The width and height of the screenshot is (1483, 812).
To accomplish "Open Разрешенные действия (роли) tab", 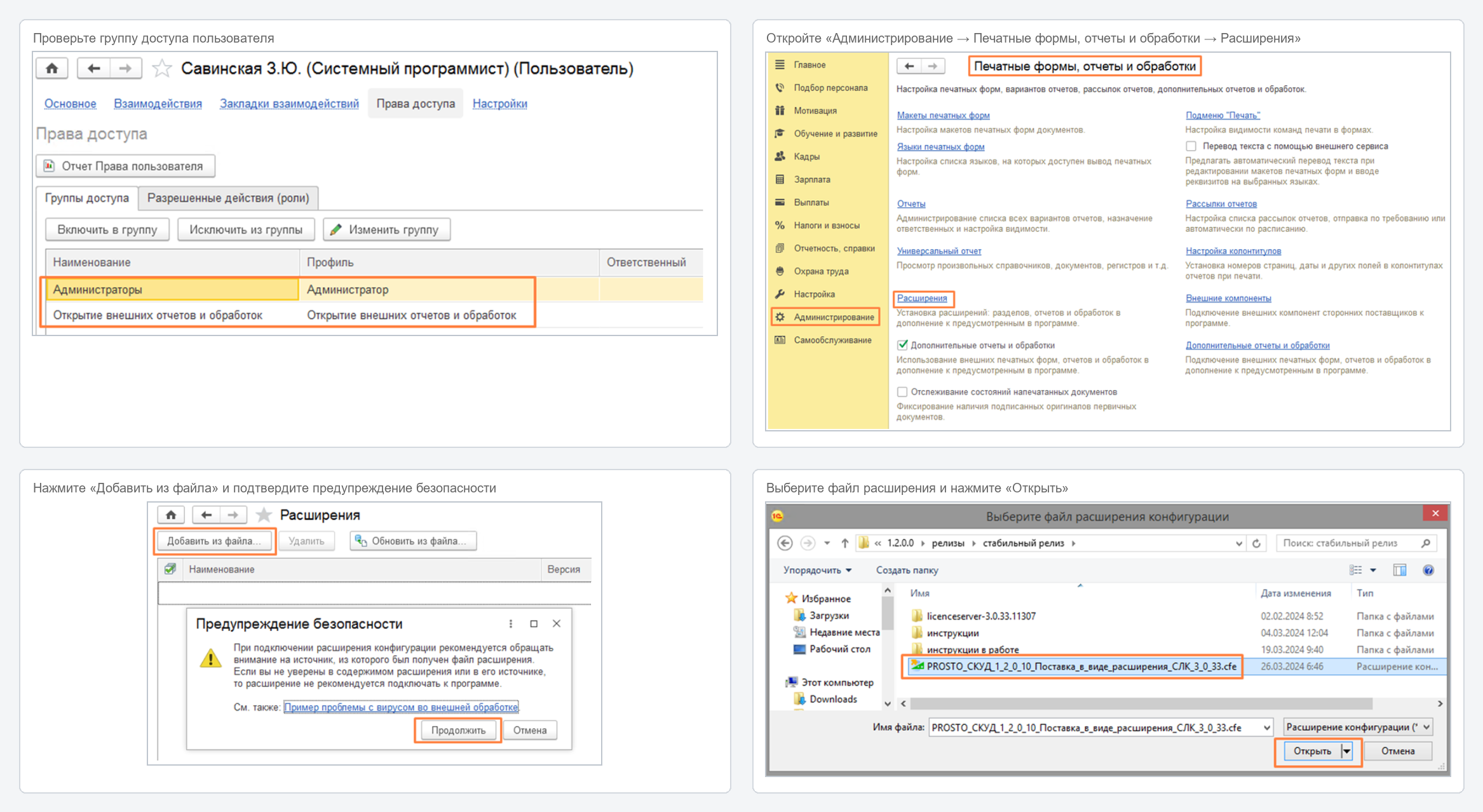I will click(228, 198).
